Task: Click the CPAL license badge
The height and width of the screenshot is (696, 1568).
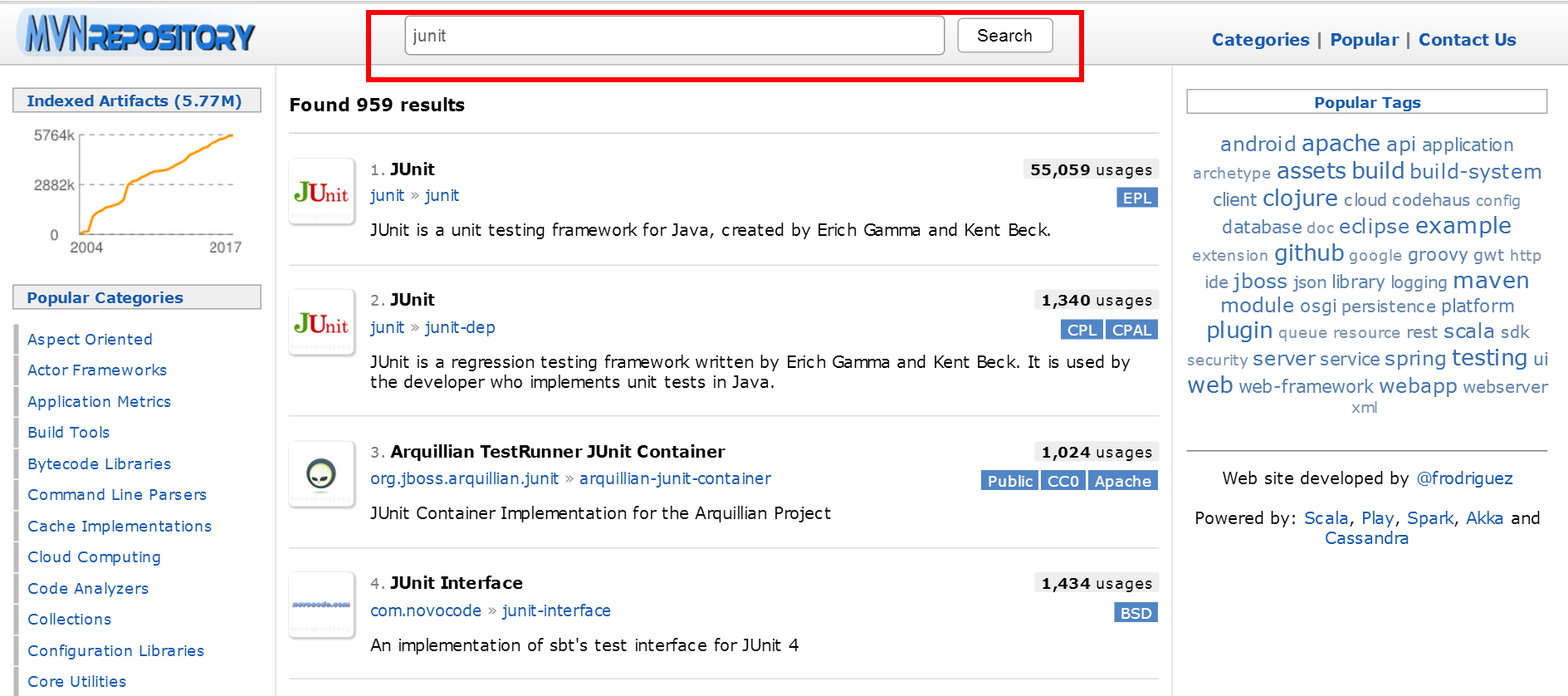Action: [1131, 330]
